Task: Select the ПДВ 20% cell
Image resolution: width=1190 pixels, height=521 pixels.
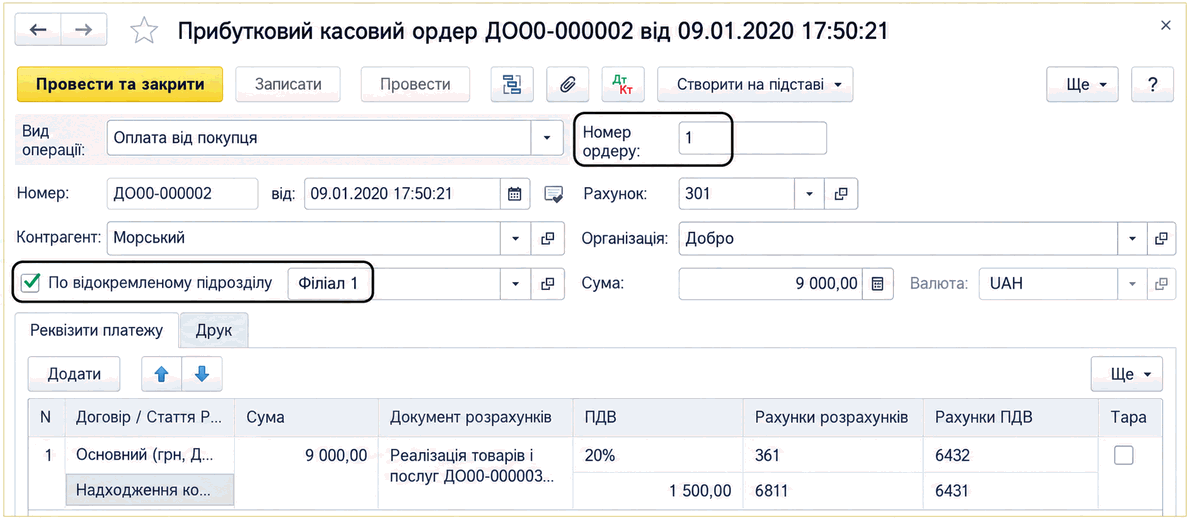Action: coord(659,455)
